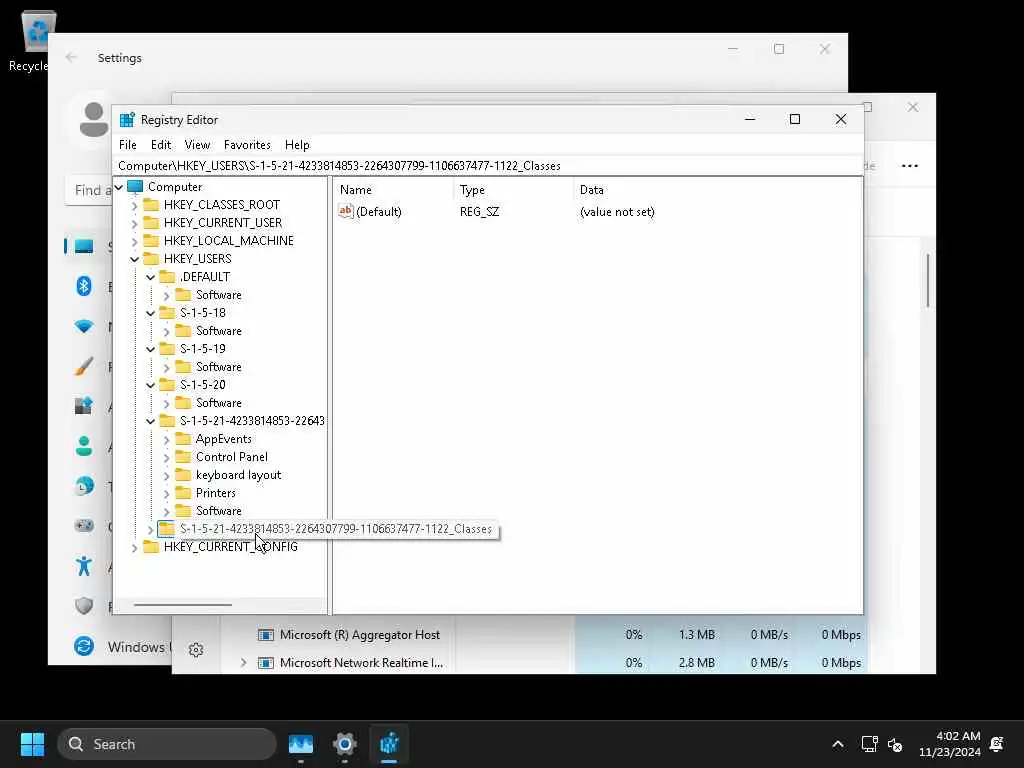Collapse the .DEFAULT key
1024x768 pixels.
pos(151,278)
